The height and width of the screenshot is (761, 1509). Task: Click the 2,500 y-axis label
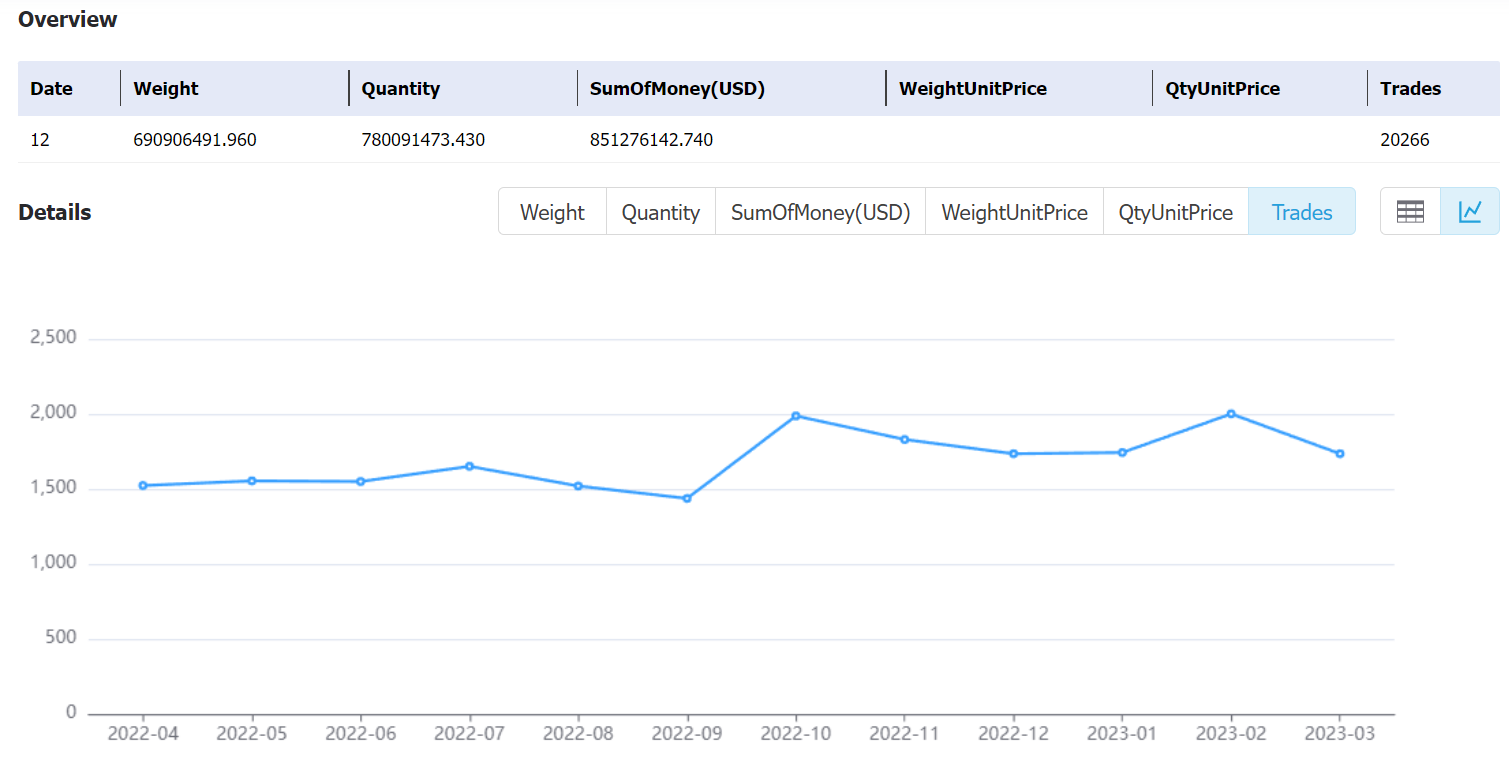[x=54, y=338]
